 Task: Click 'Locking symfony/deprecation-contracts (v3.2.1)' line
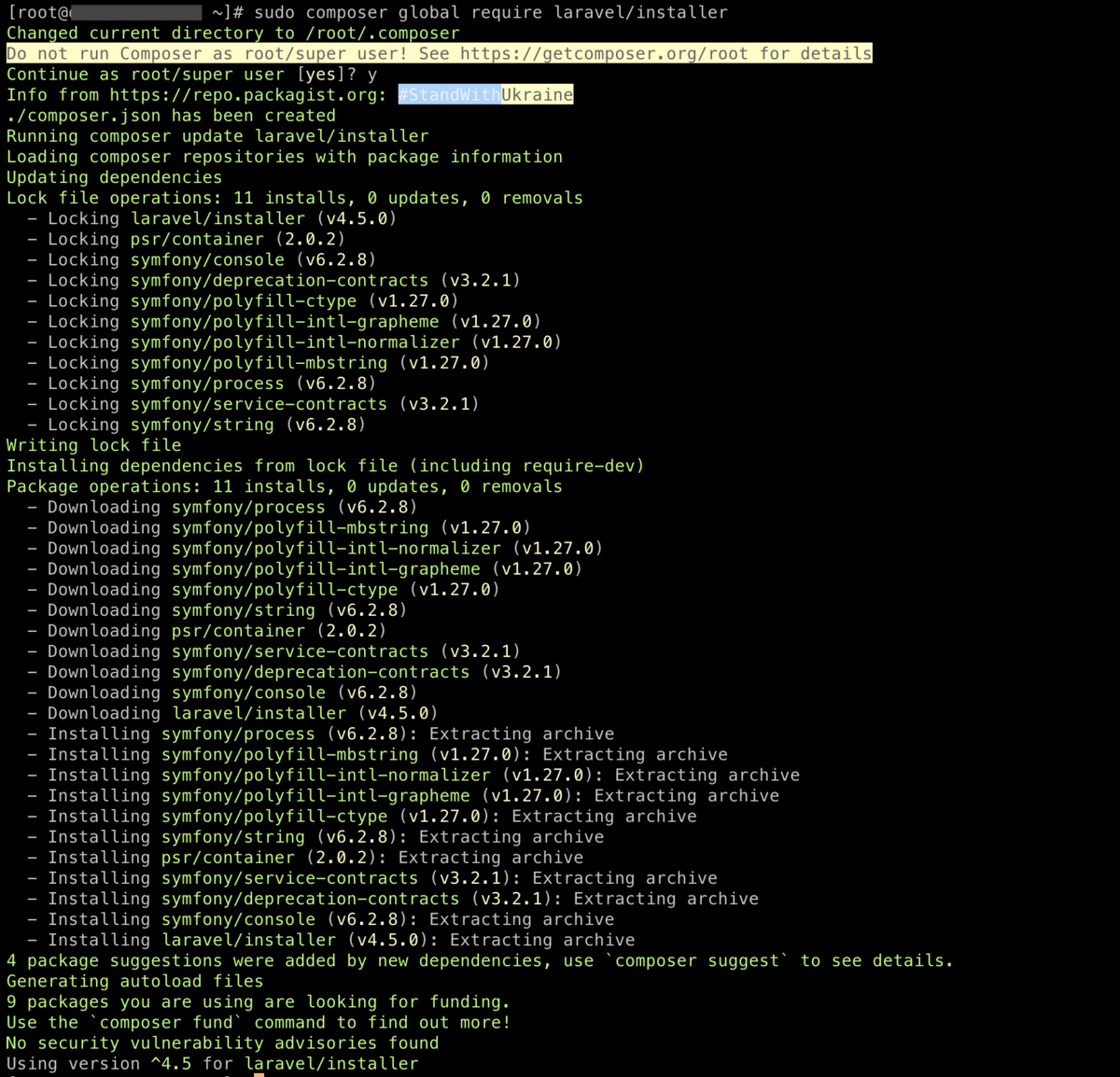click(x=273, y=279)
